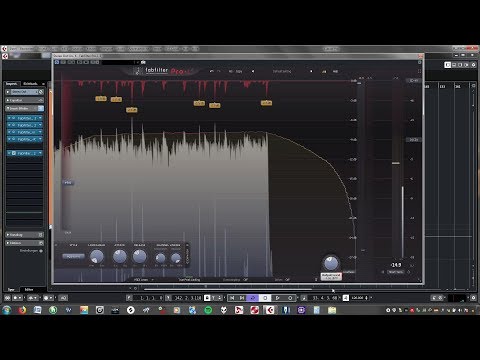This screenshot has width=480, height=360.
Task: Select the Editor tab at bottom left
Action: (29, 289)
